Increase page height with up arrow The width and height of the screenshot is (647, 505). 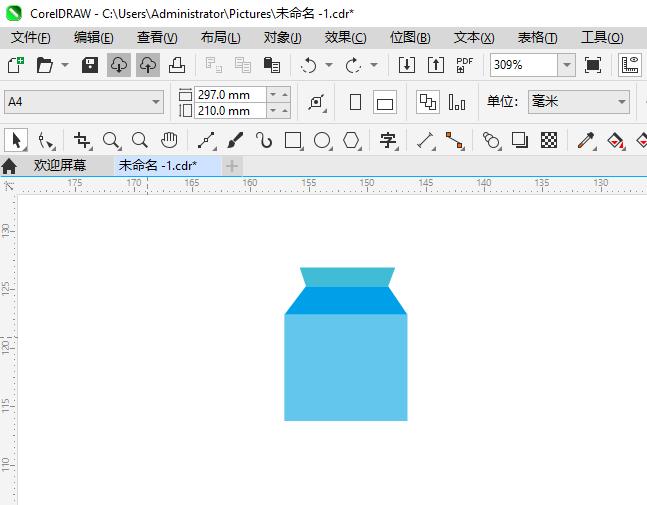point(285,111)
